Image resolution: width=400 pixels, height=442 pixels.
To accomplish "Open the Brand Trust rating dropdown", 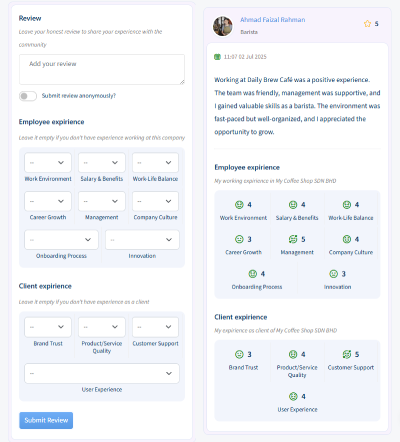I will (x=48, y=327).
